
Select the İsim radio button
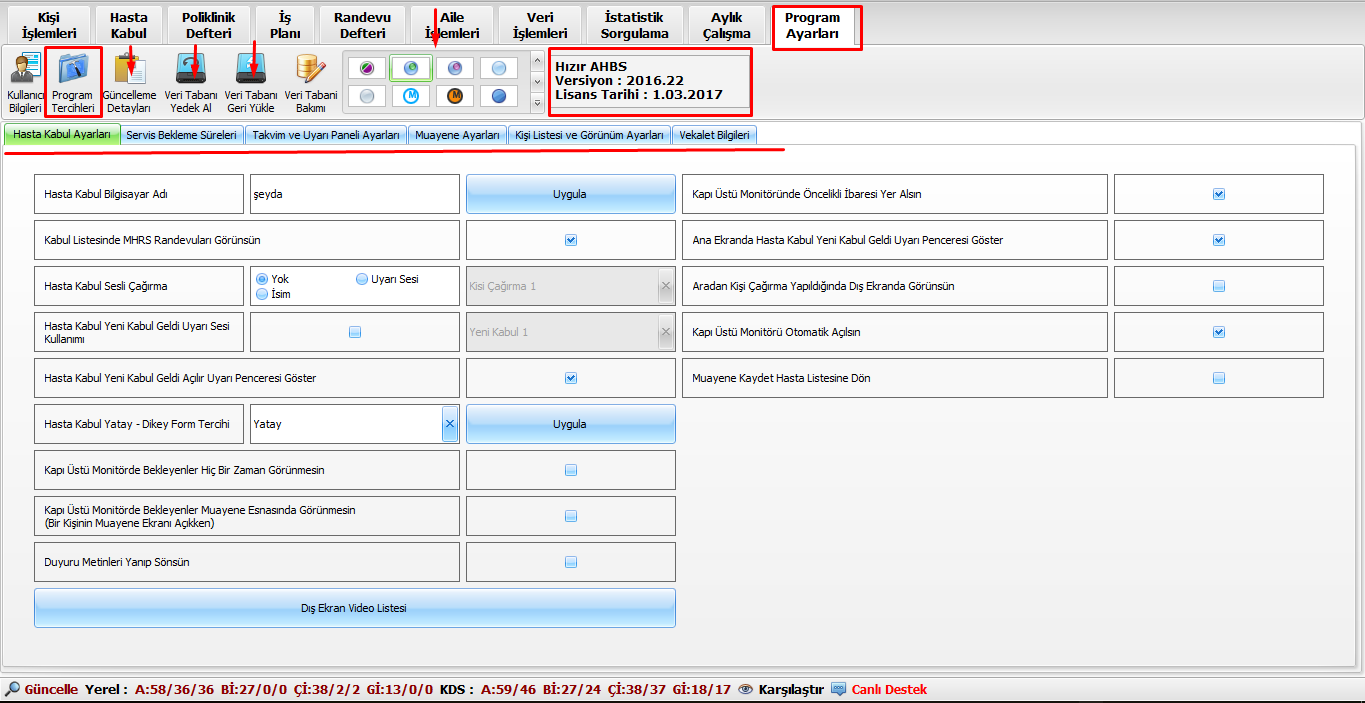tap(263, 295)
